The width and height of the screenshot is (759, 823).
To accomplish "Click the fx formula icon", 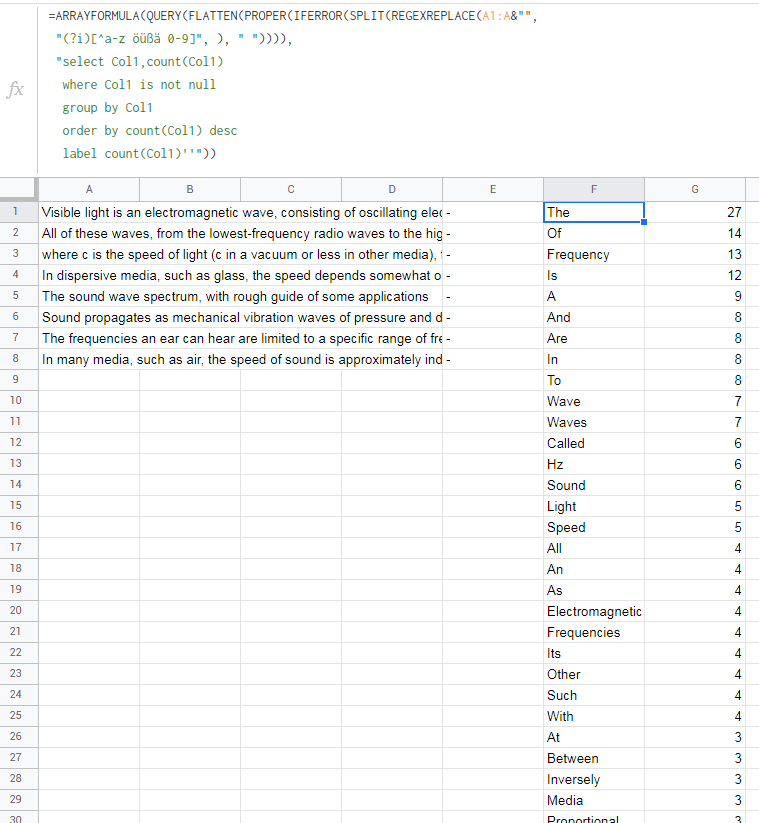I will [15, 89].
